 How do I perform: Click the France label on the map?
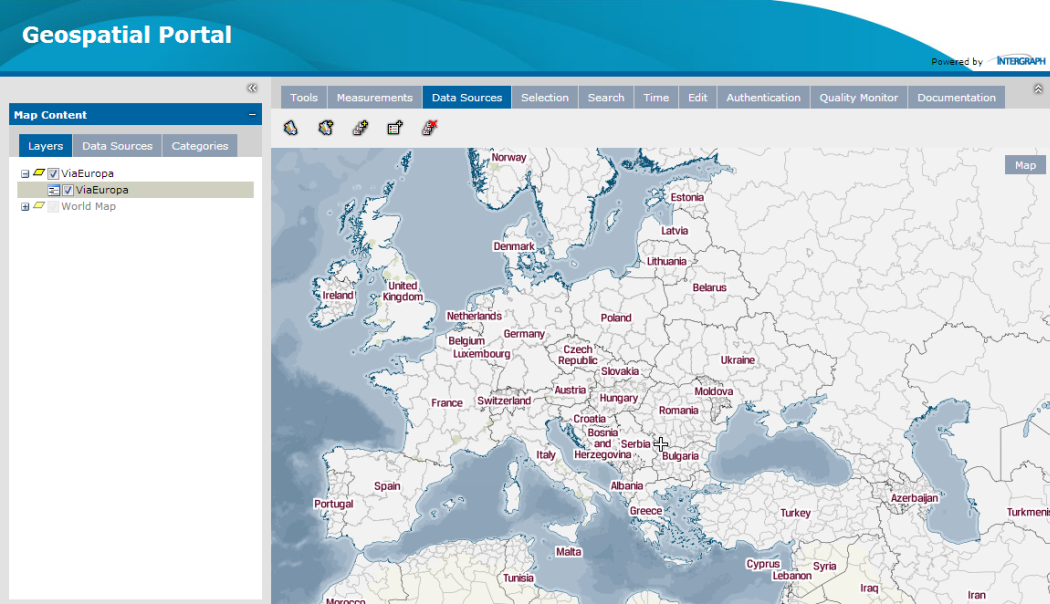point(447,403)
